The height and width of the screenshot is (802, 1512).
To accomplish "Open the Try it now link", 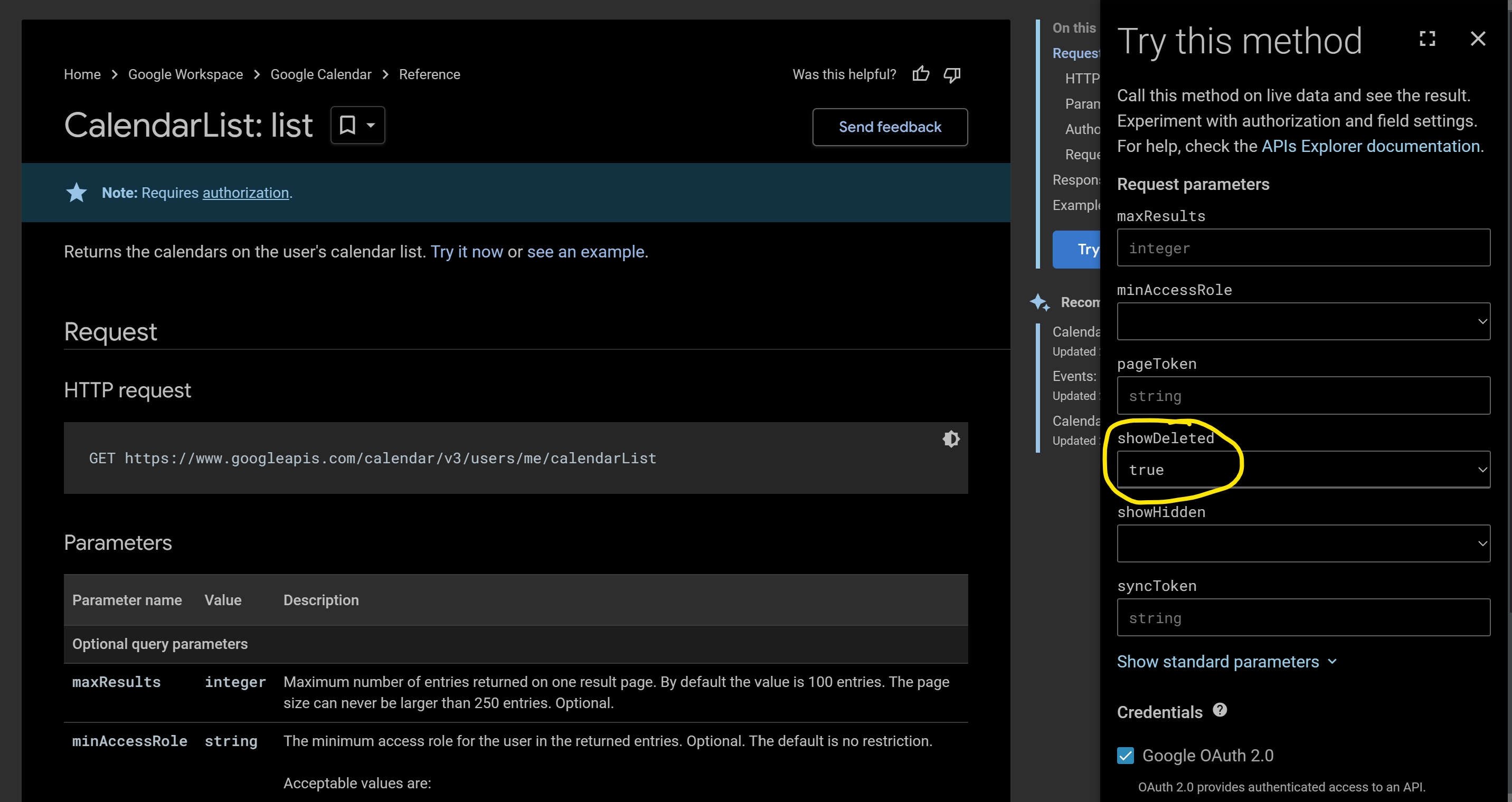I will tap(467, 251).
